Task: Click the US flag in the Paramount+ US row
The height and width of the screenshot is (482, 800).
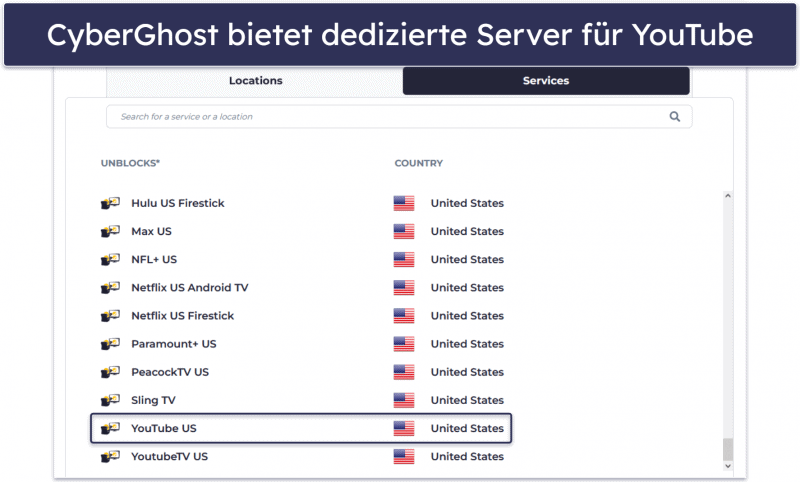Action: coord(404,343)
